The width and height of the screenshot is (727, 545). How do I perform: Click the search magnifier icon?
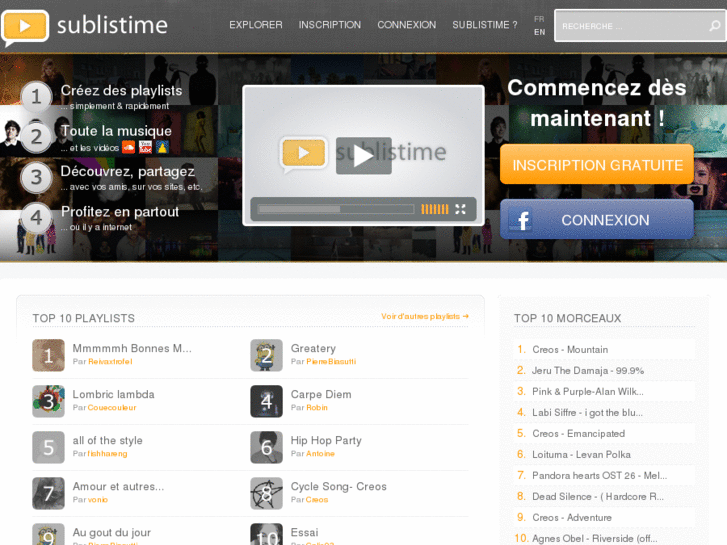pos(714,26)
